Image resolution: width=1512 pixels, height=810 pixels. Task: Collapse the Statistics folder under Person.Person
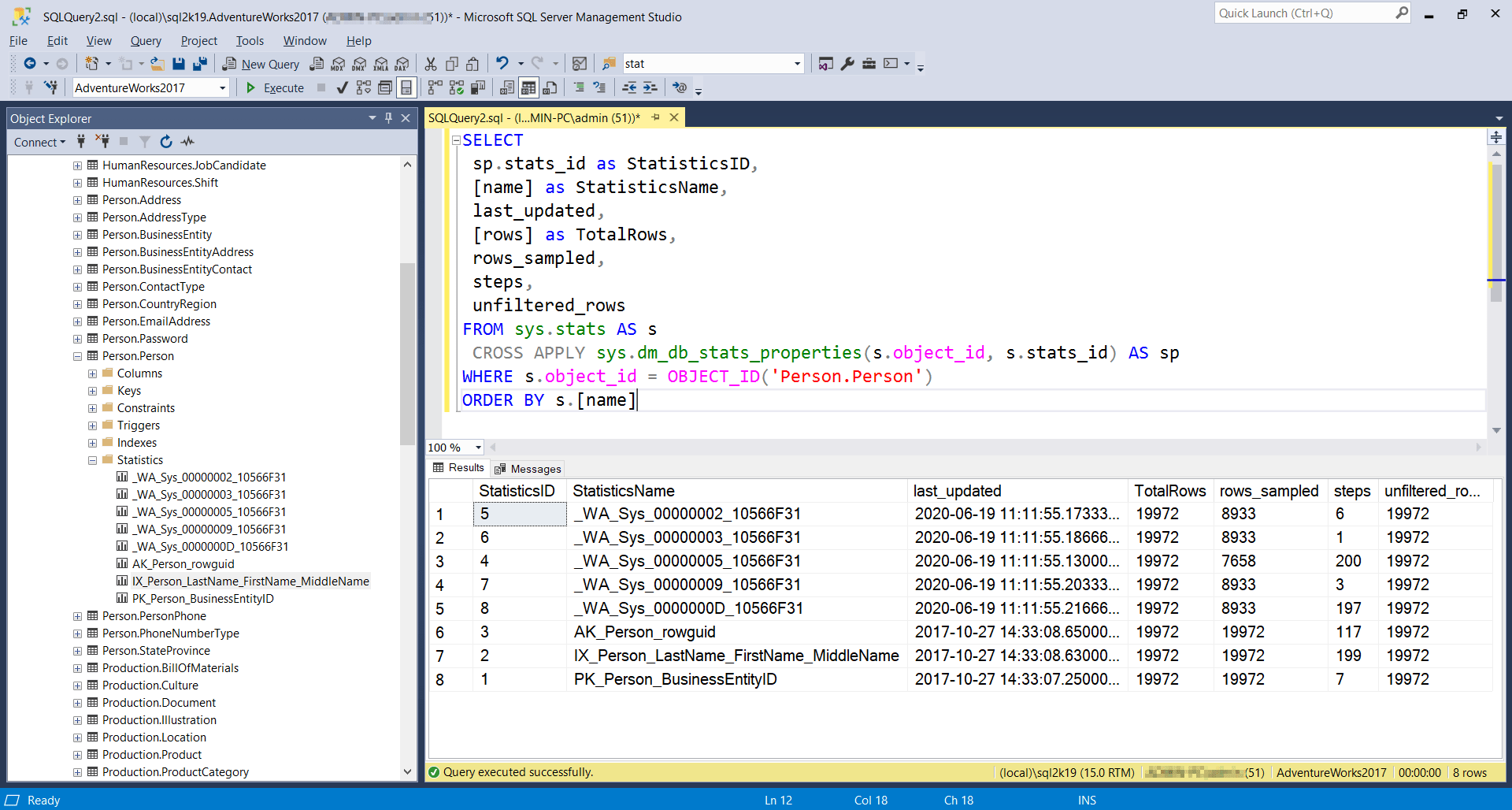[x=93, y=459]
